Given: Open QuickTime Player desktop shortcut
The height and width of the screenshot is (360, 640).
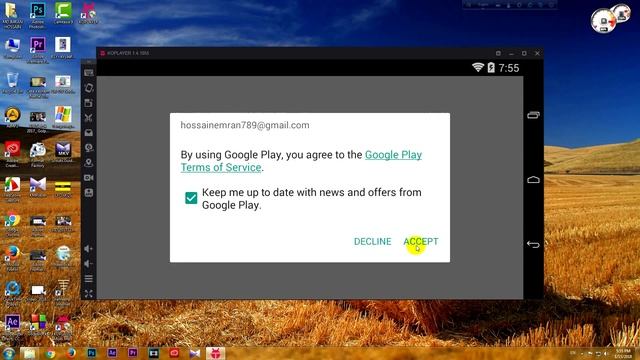Looking at the screenshot, I should (12, 292).
